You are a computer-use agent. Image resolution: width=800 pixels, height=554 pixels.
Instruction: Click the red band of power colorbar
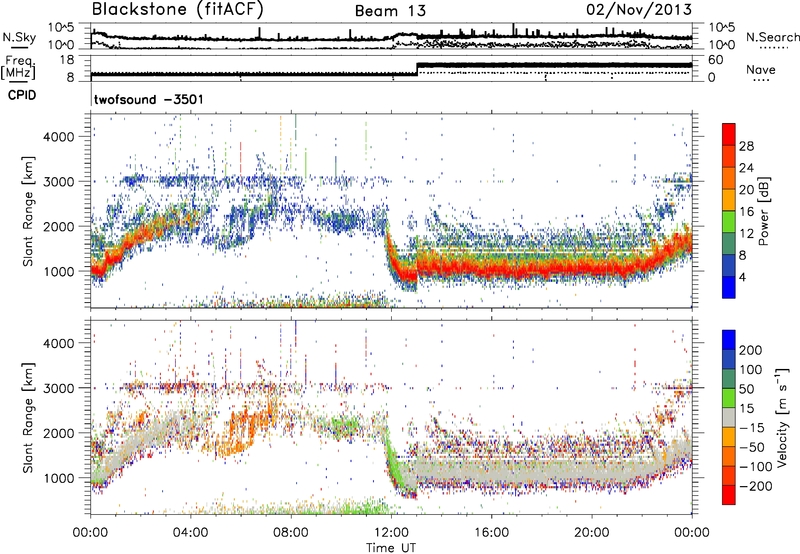coord(729,135)
